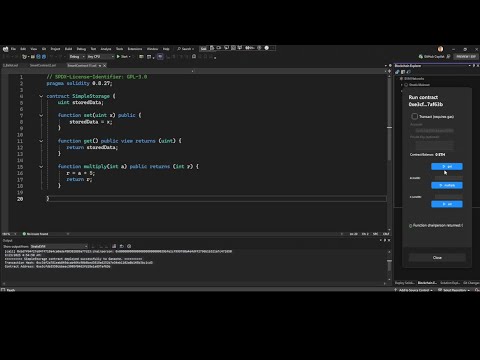Click third Blockchain Explorer toolbar icon
This screenshot has height=360, width=480.
[409, 72]
